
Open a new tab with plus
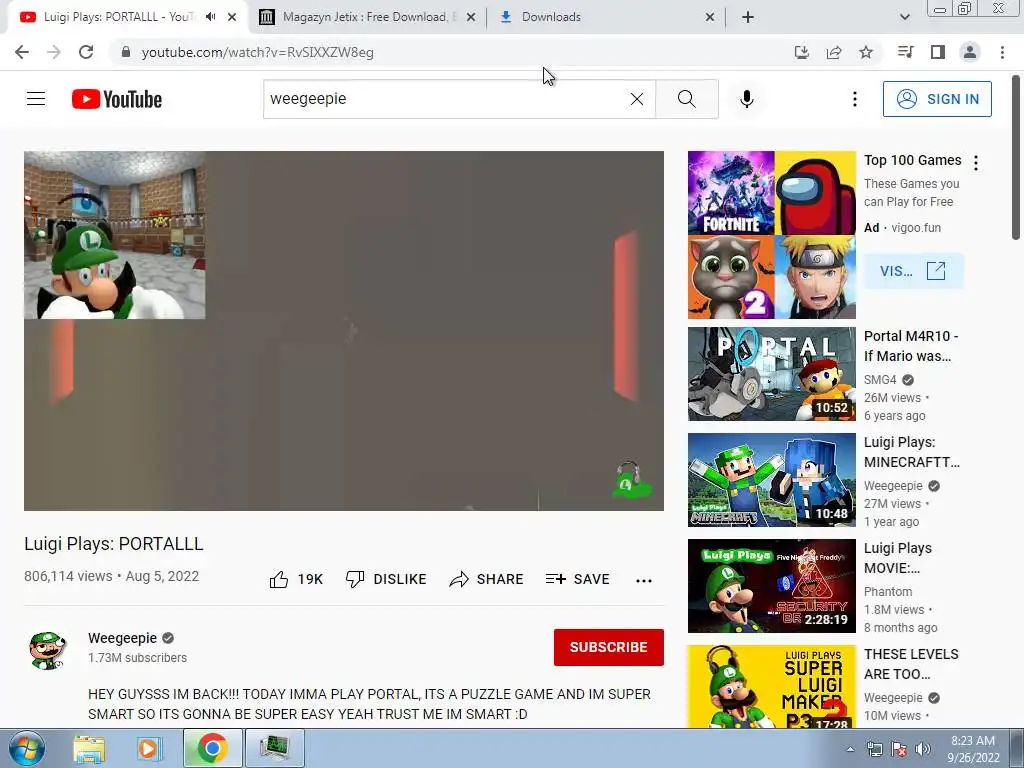tap(748, 17)
